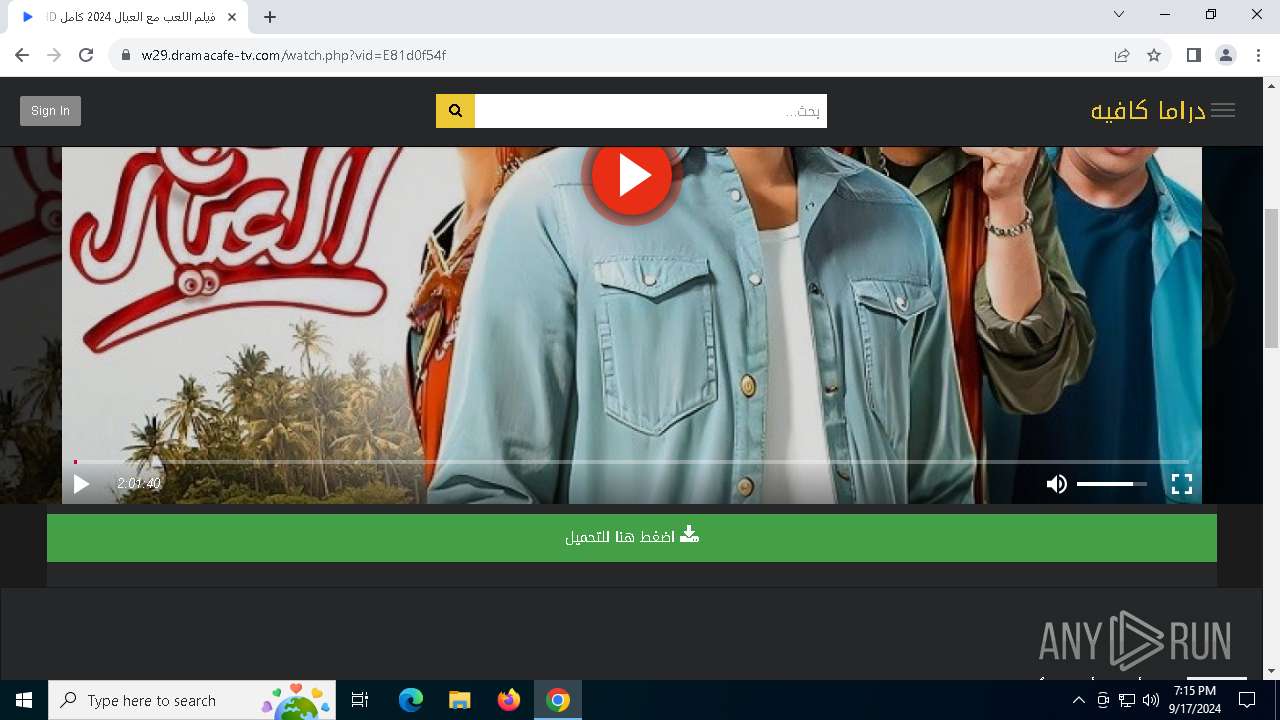Enter fullscreen mode on the video player
Viewport: 1280px width, 720px height.
[x=1182, y=484]
